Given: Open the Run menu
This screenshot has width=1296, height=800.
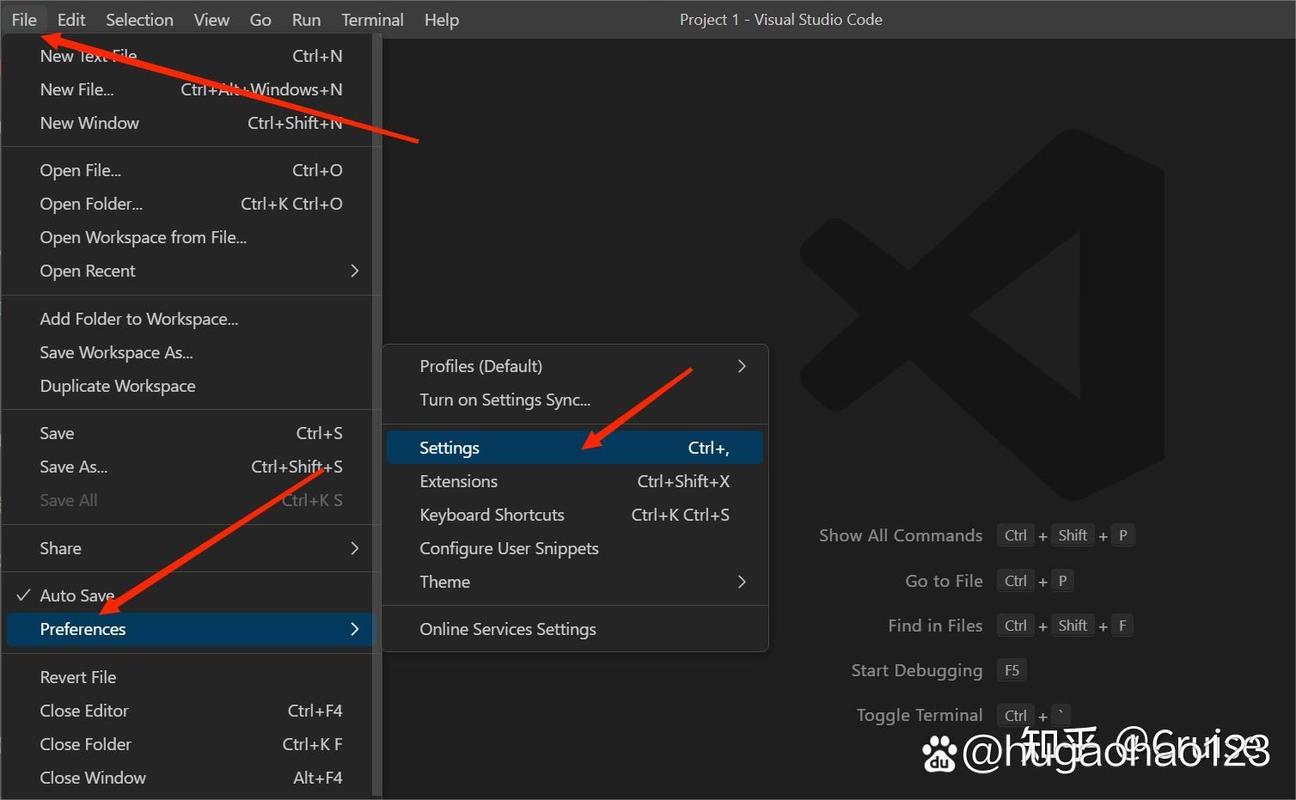Looking at the screenshot, I should click(x=305, y=19).
